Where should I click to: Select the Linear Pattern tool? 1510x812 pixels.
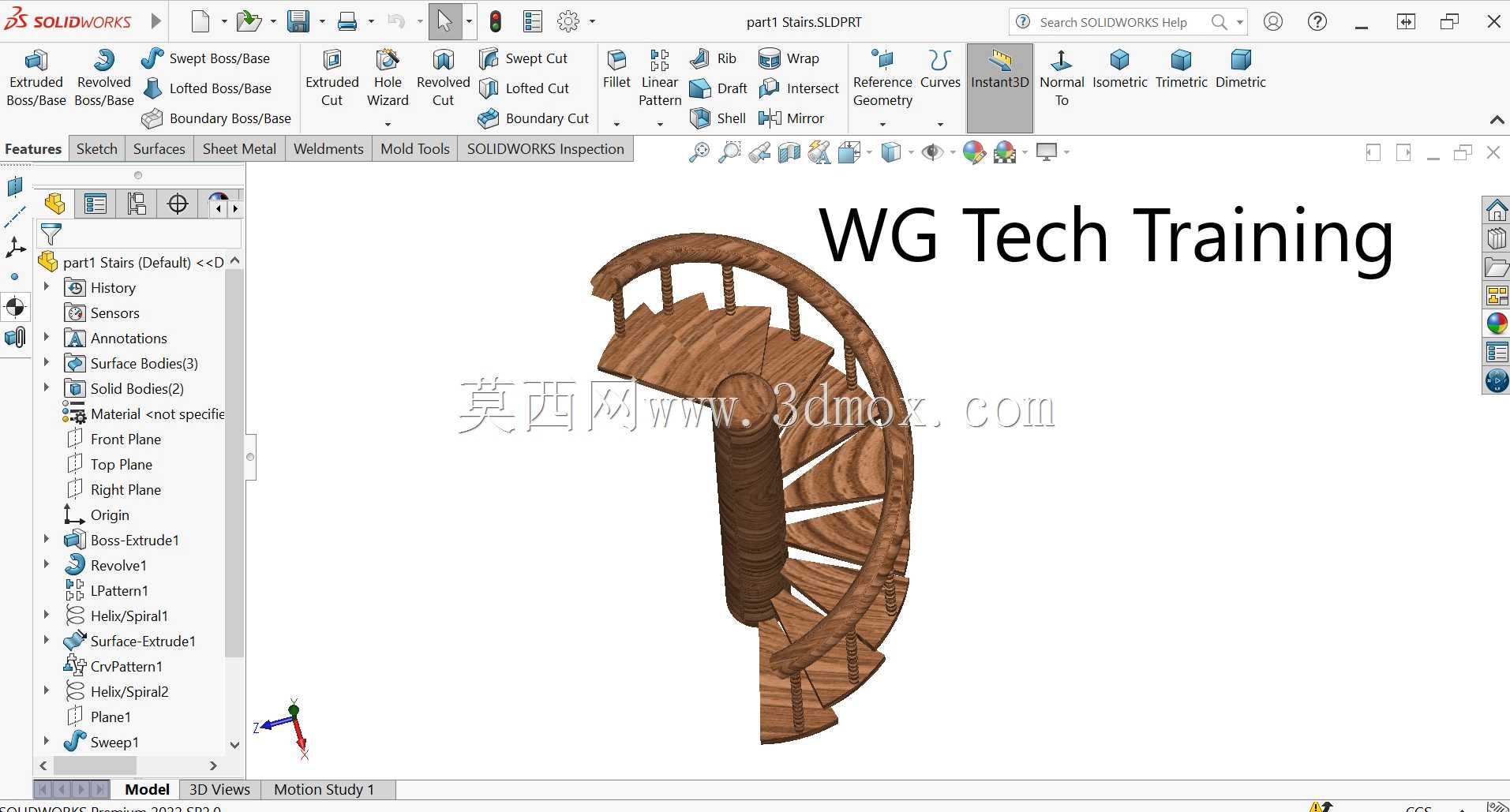pos(660,78)
